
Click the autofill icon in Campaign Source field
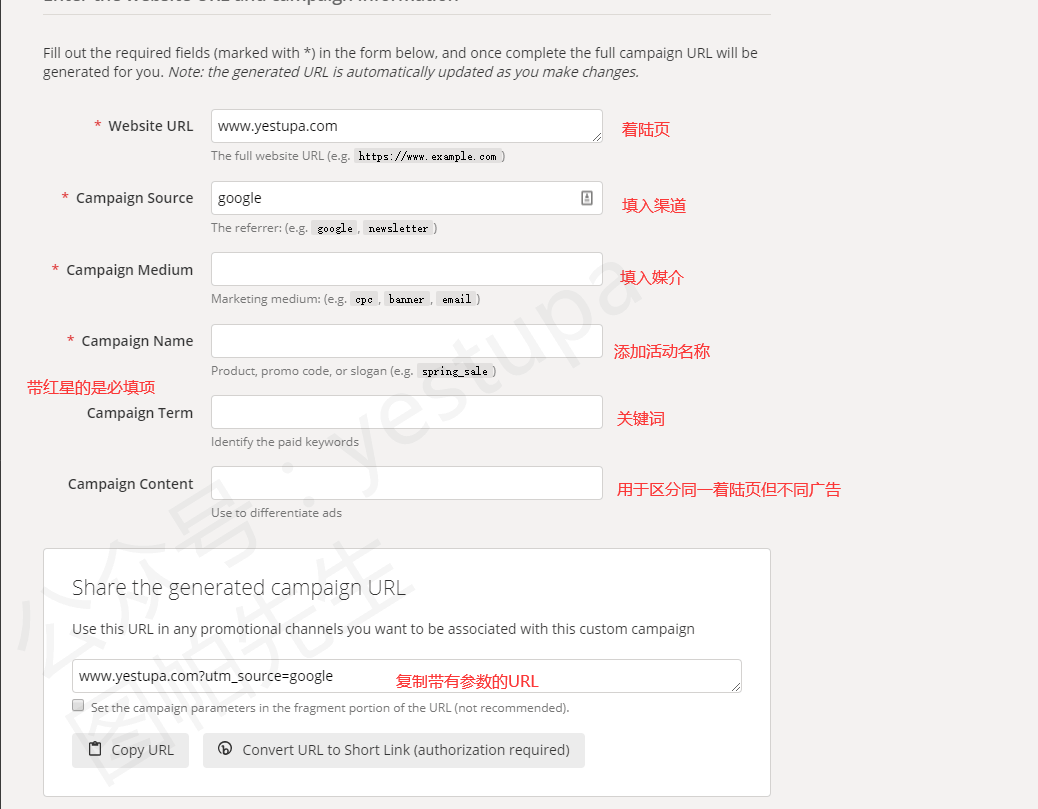pos(587,198)
